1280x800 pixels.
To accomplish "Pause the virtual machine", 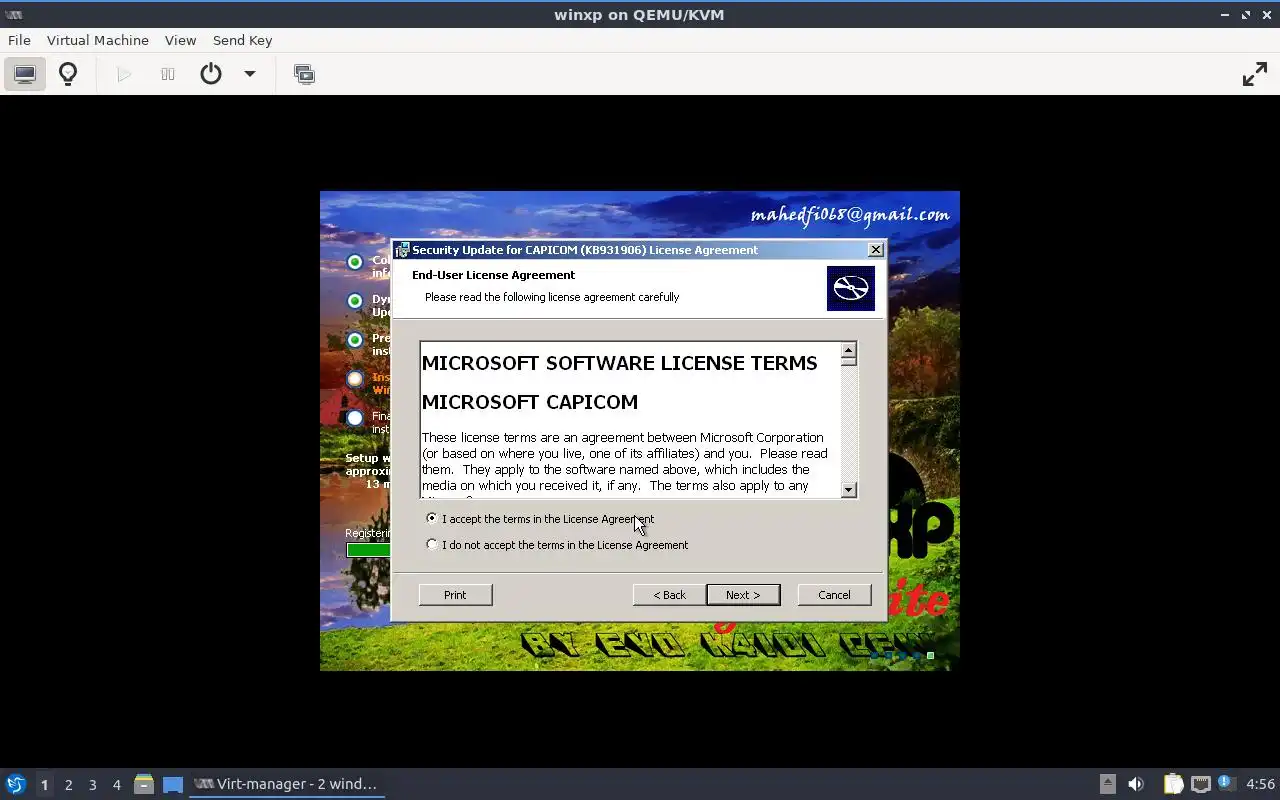I will (168, 74).
